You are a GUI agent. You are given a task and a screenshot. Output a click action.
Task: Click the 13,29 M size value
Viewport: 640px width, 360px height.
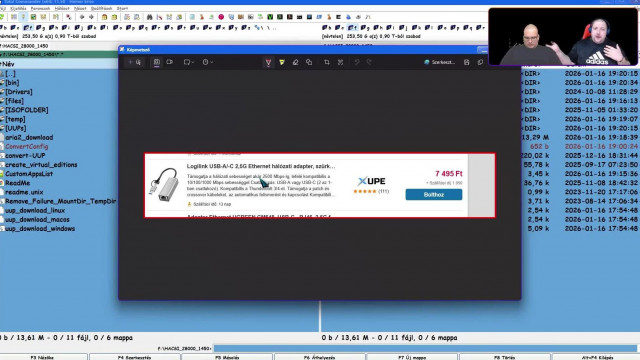point(536,138)
